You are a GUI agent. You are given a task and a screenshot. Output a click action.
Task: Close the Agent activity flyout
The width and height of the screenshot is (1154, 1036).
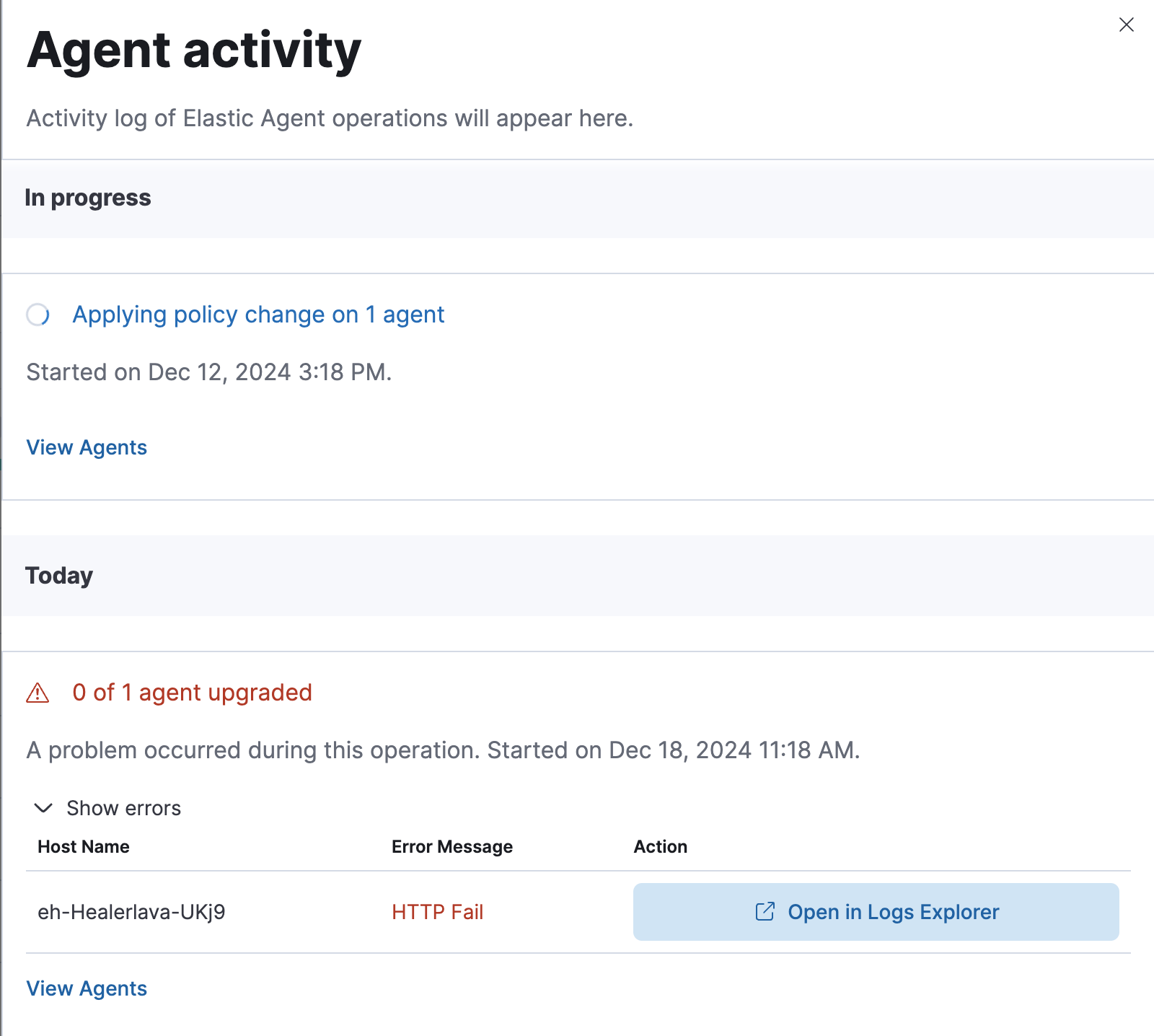click(1126, 25)
